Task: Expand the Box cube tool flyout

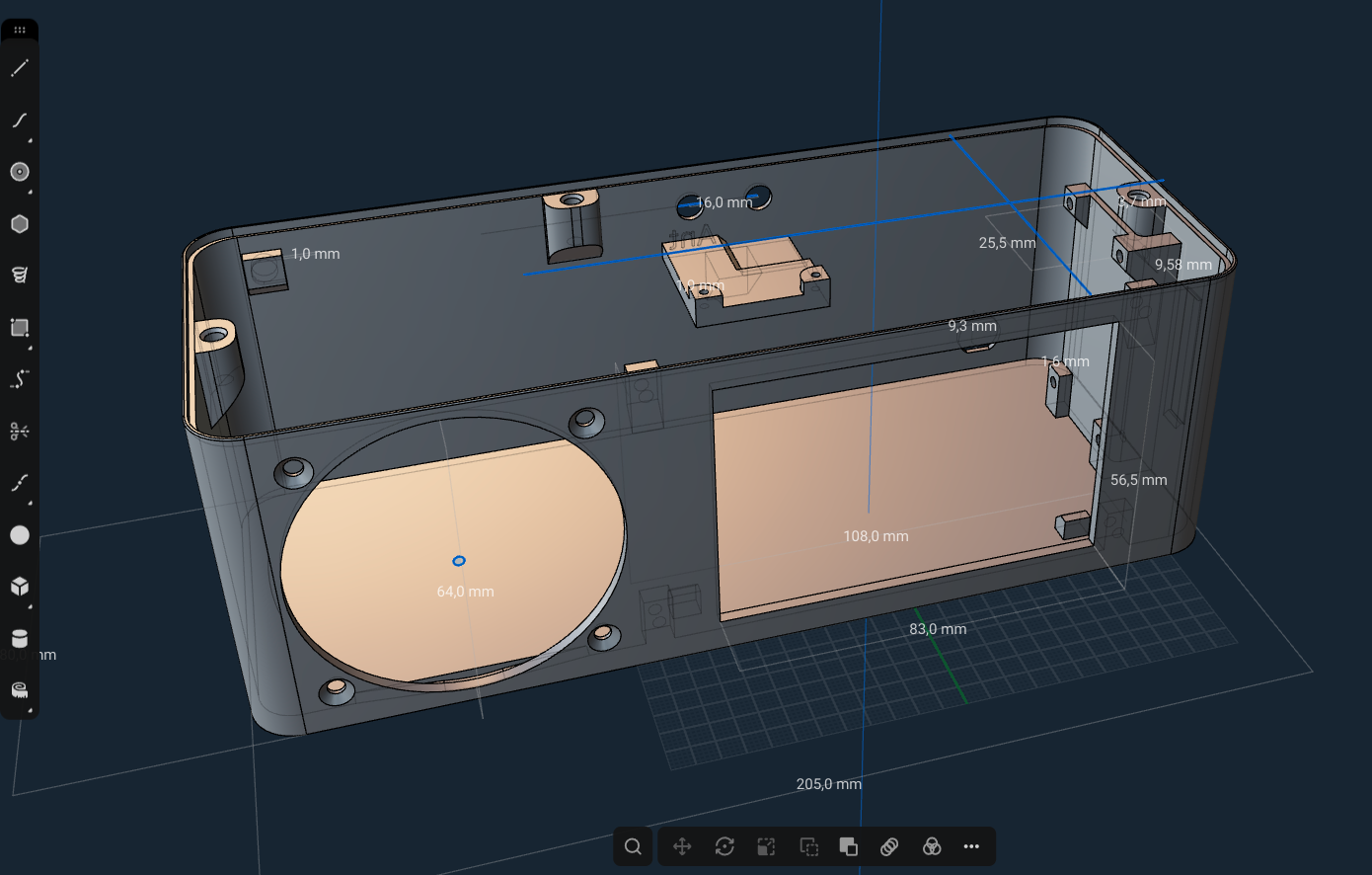Action: point(30,606)
